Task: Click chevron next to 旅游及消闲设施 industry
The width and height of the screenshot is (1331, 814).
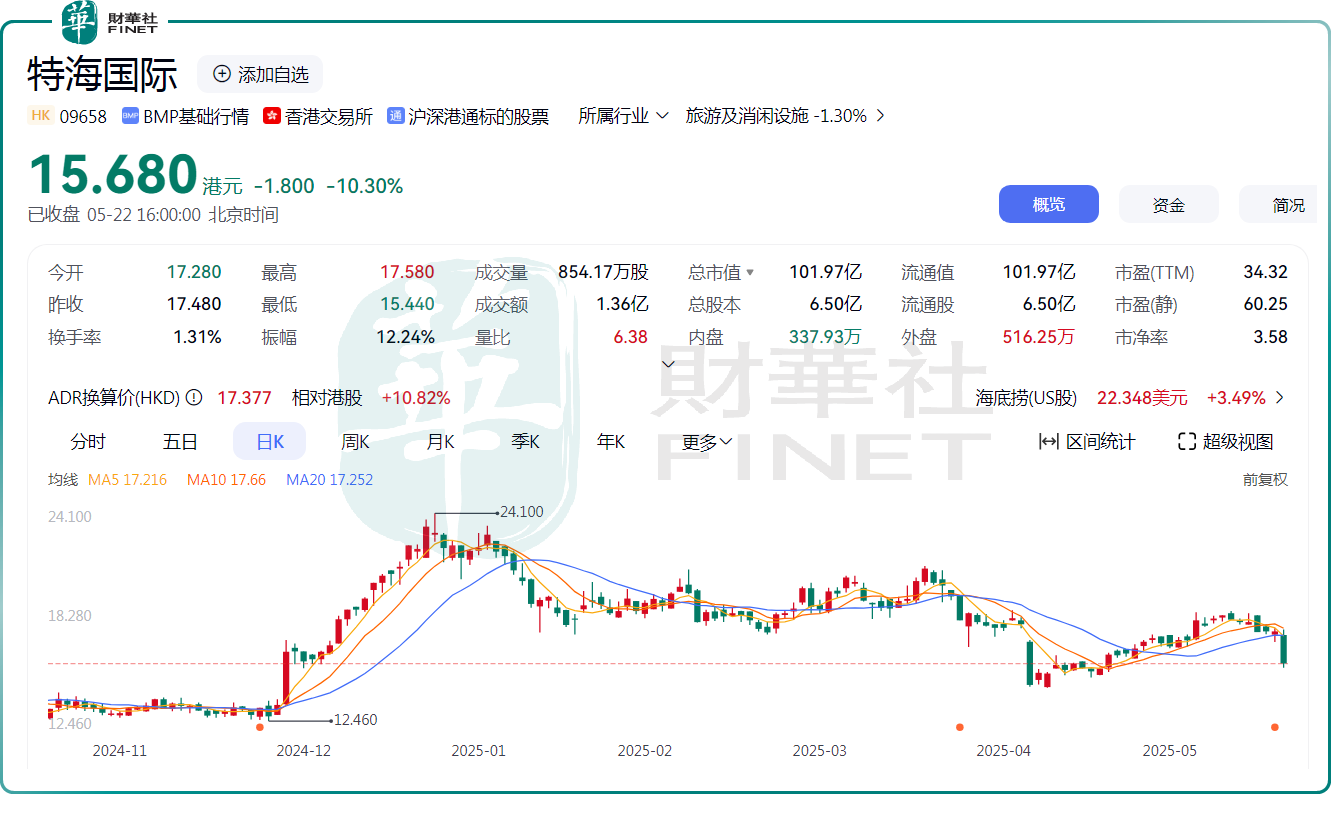Action: 880,116
